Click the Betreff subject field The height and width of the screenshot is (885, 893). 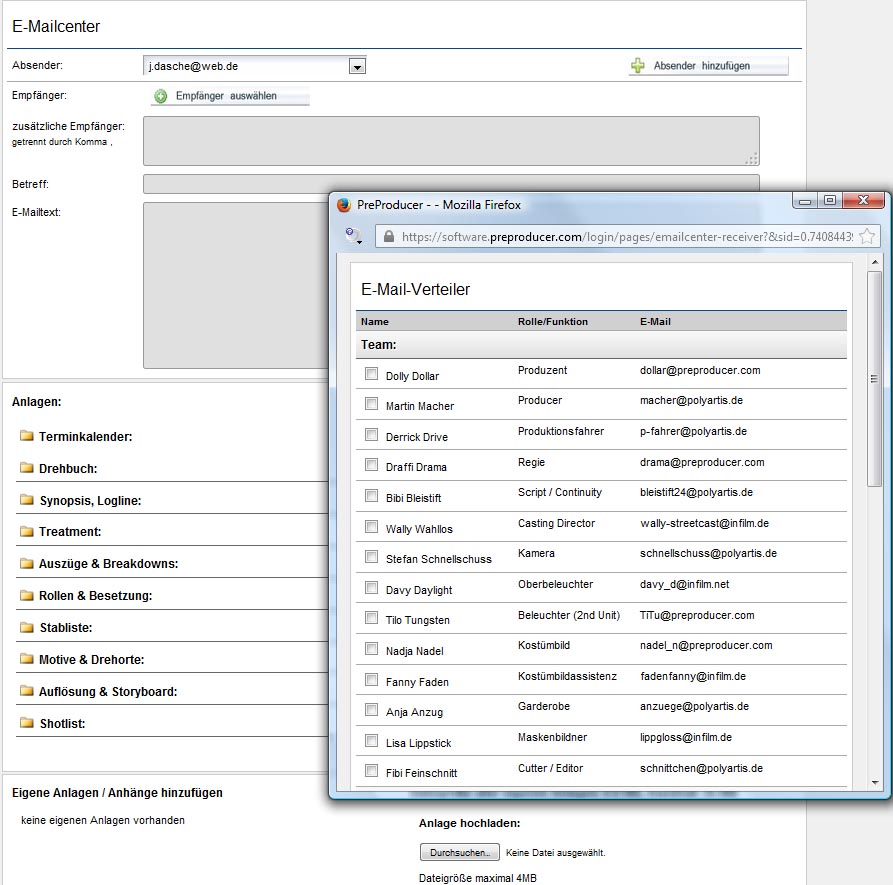point(451,183)
